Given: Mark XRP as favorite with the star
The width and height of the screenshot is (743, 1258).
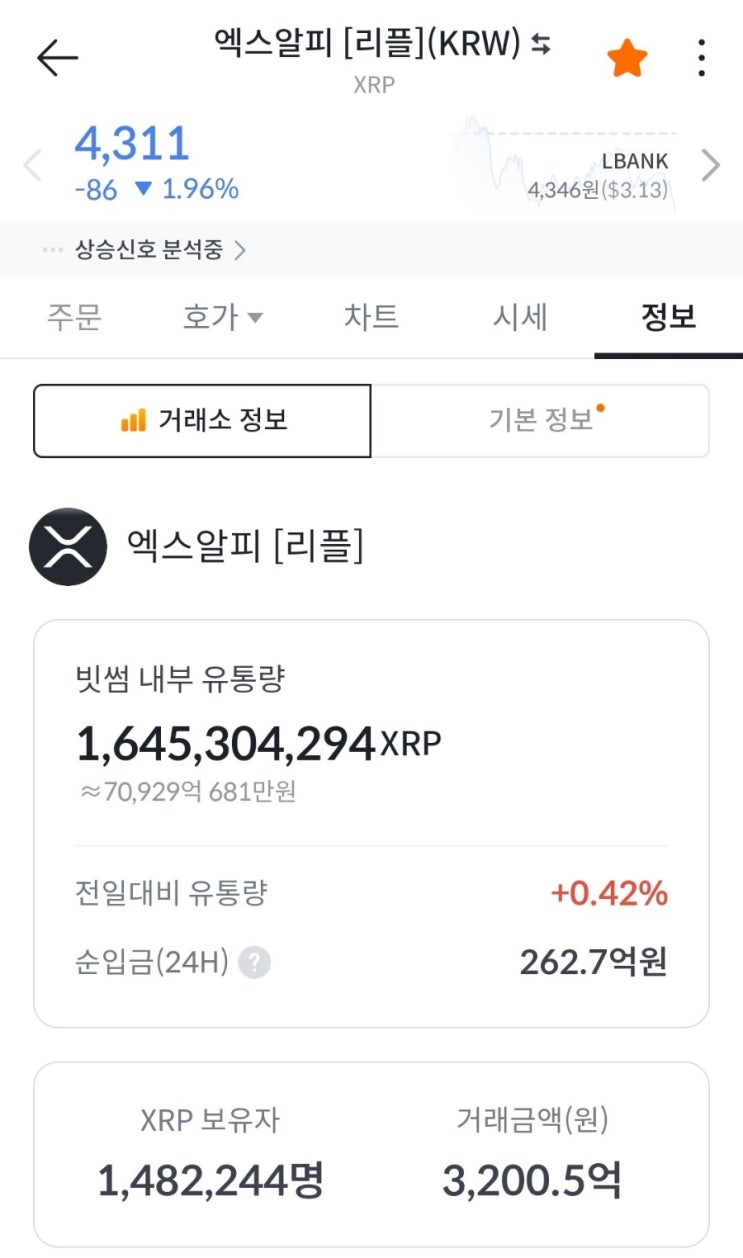Looking at the screenshot, I should pos(626,57).
